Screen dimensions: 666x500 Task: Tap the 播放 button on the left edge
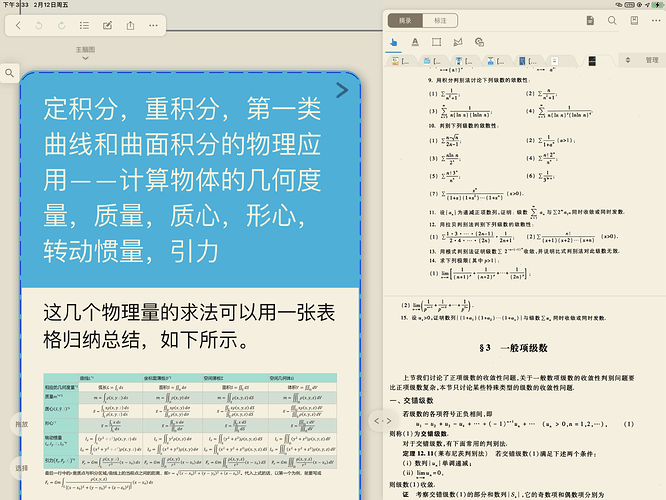click(x=21, y=424)
